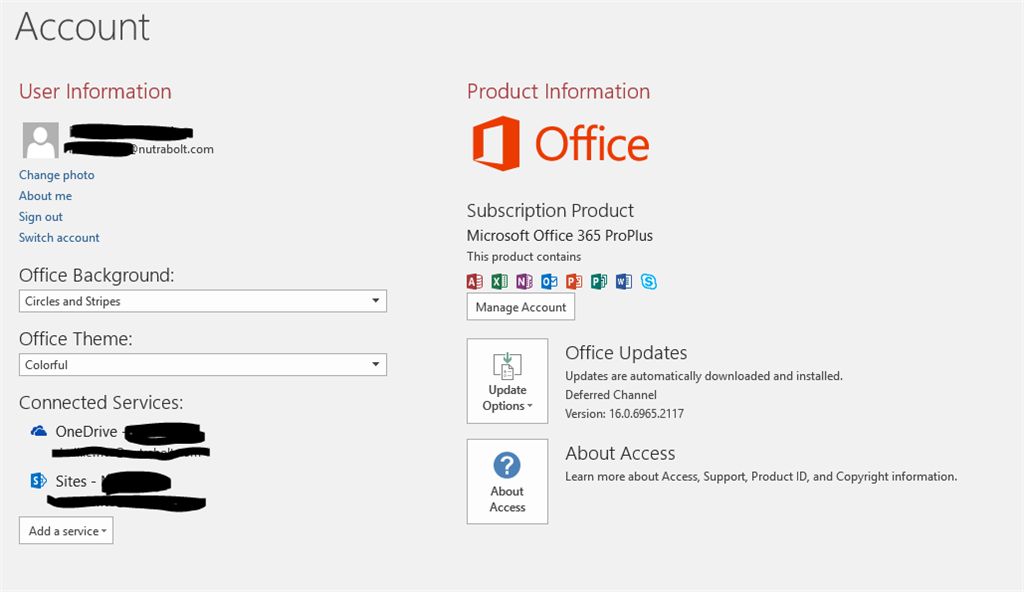The height and width of the screenshot is (592, 1024).
Task: Click the Sites connected service entry
Action: [118, 490]
